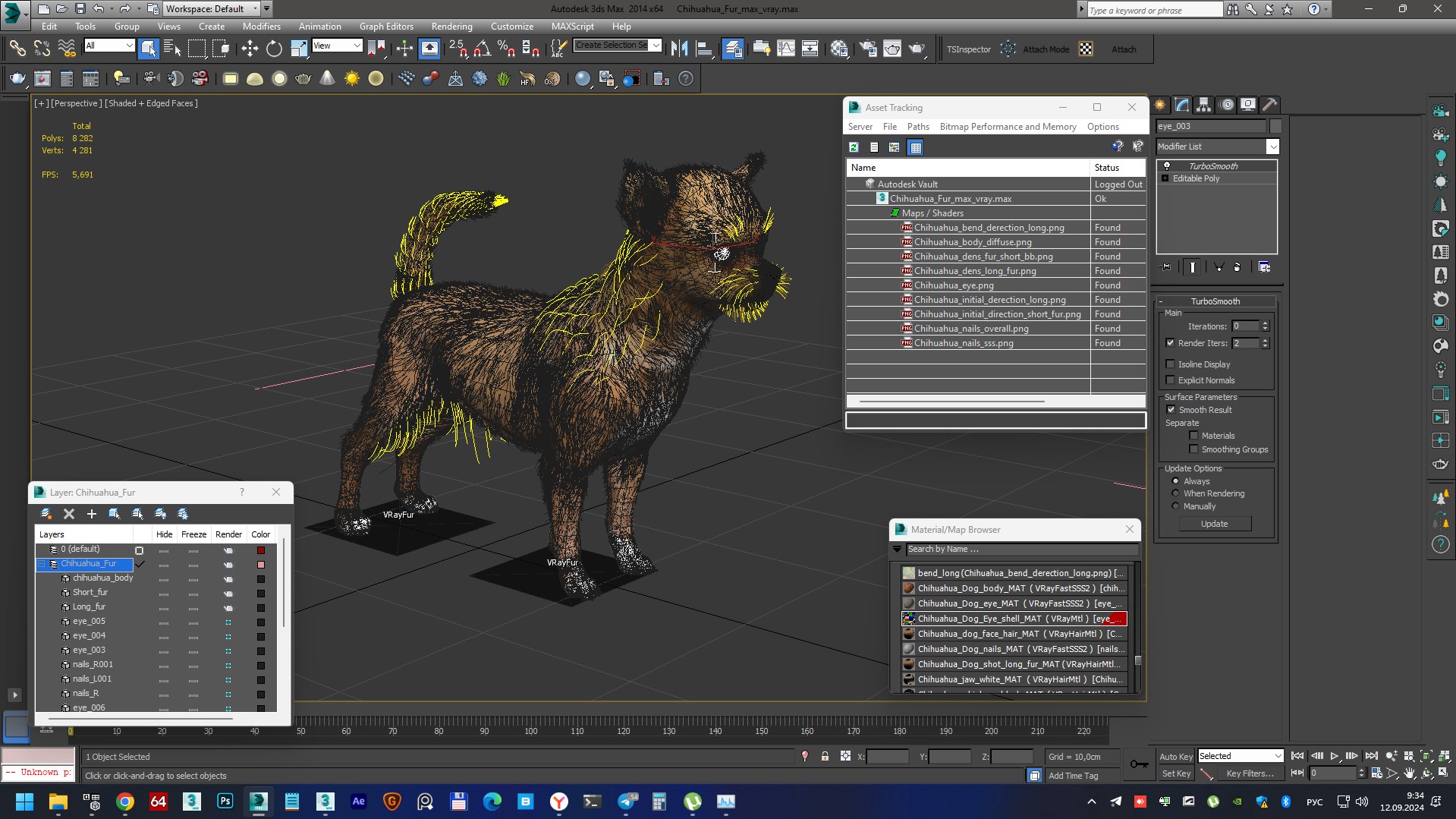Toggle Smooth Result checkbox
1456x819 pixels.
[x=1171, y=410]
